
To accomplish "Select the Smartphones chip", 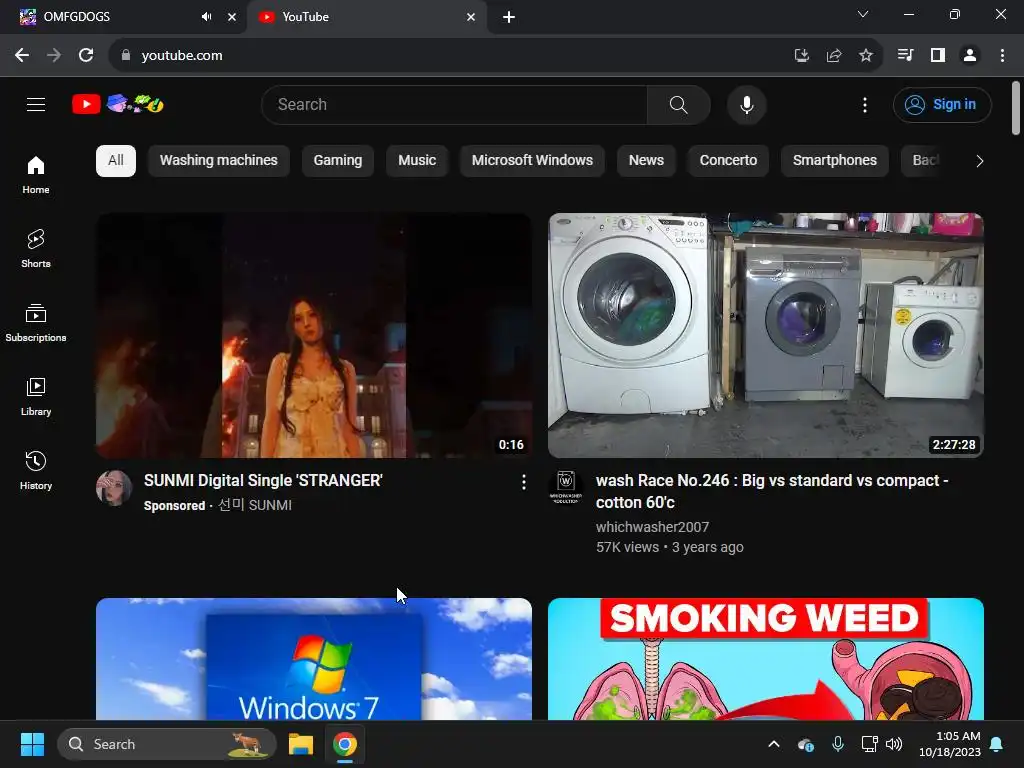I will point(835,161).
